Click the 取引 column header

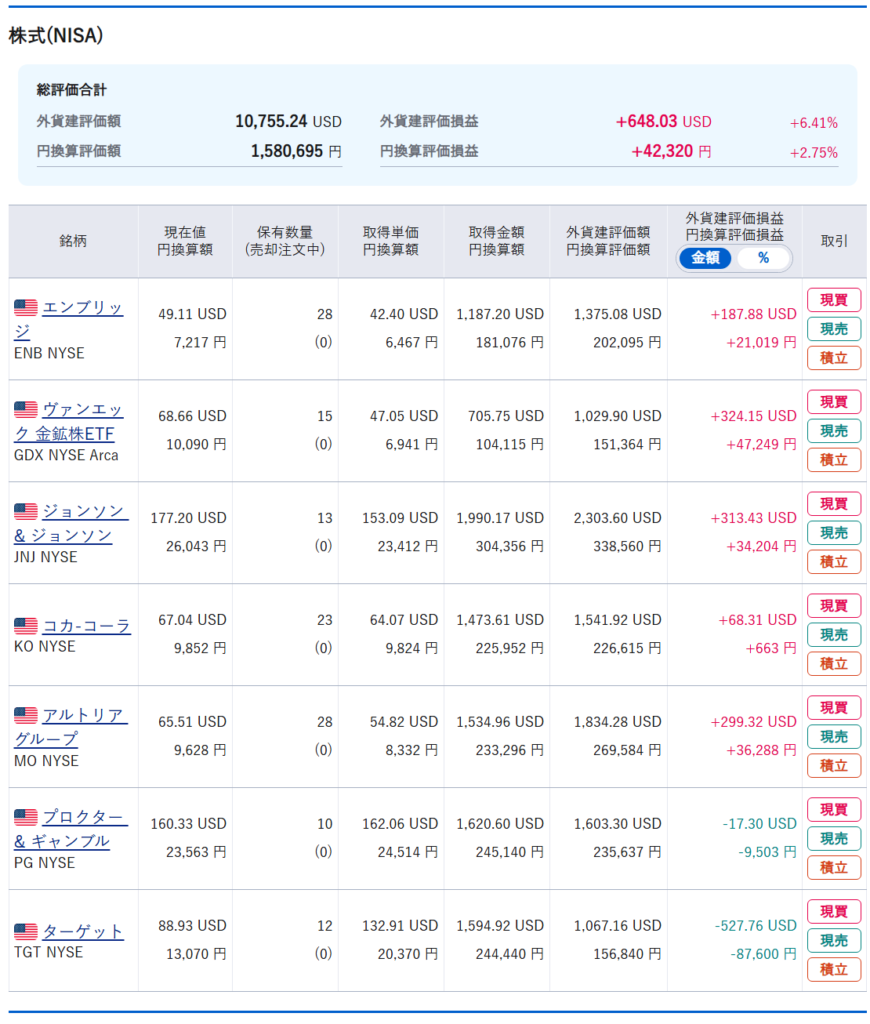coord(834,241)
